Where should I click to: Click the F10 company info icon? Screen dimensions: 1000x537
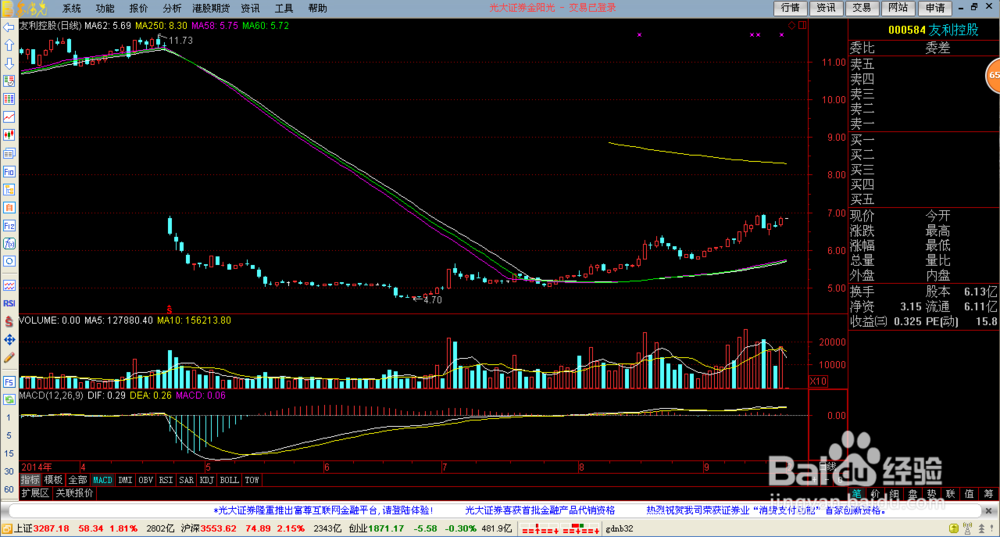point(9,172)
